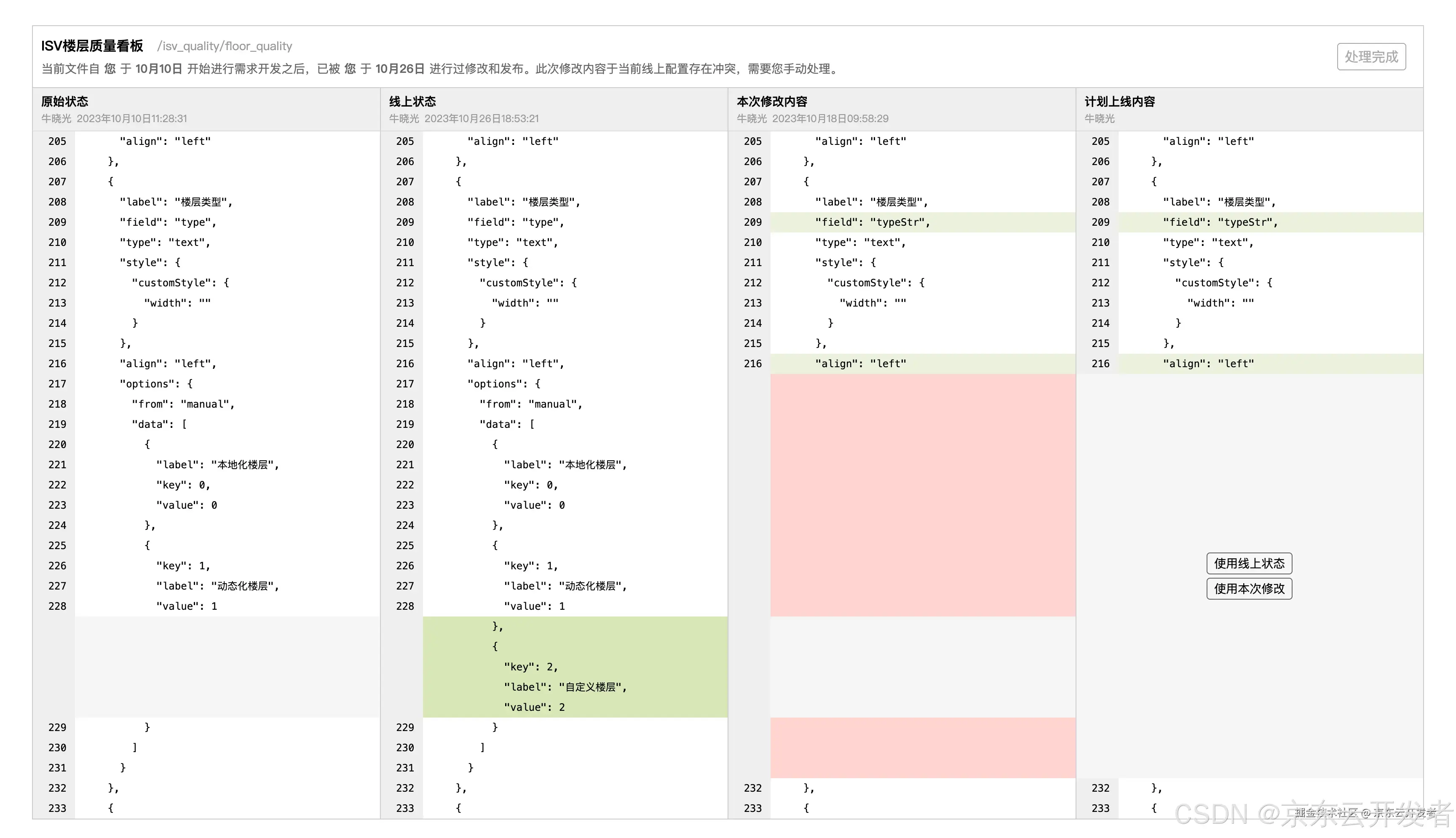Click the /isv_quality/floor_quality path text
The width and height of the screenshot is (1456, 838).
tap(225, 46)
